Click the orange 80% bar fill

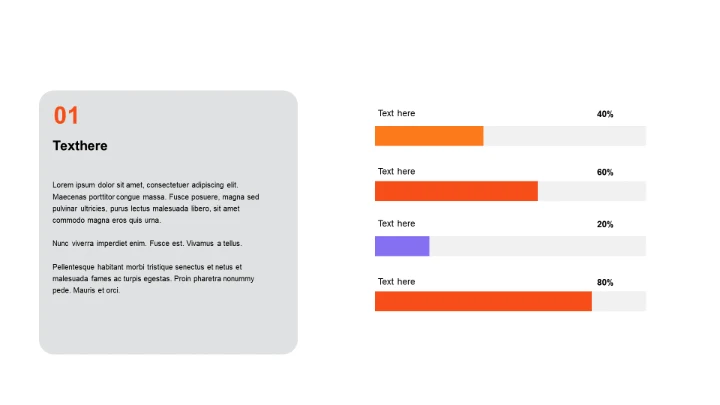click(483, 301)
